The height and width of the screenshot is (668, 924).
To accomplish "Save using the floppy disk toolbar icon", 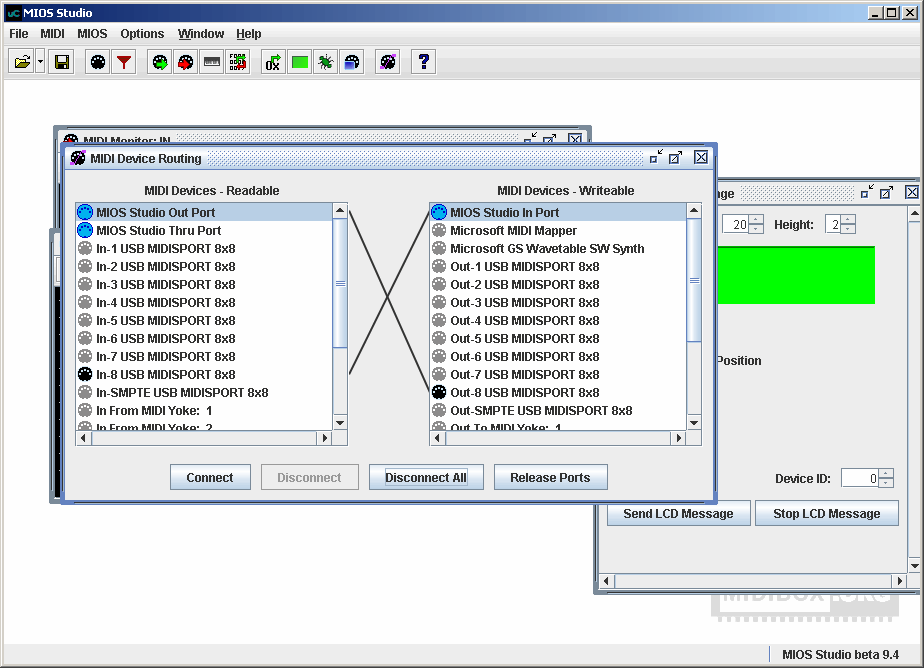I will coord(62,62).
